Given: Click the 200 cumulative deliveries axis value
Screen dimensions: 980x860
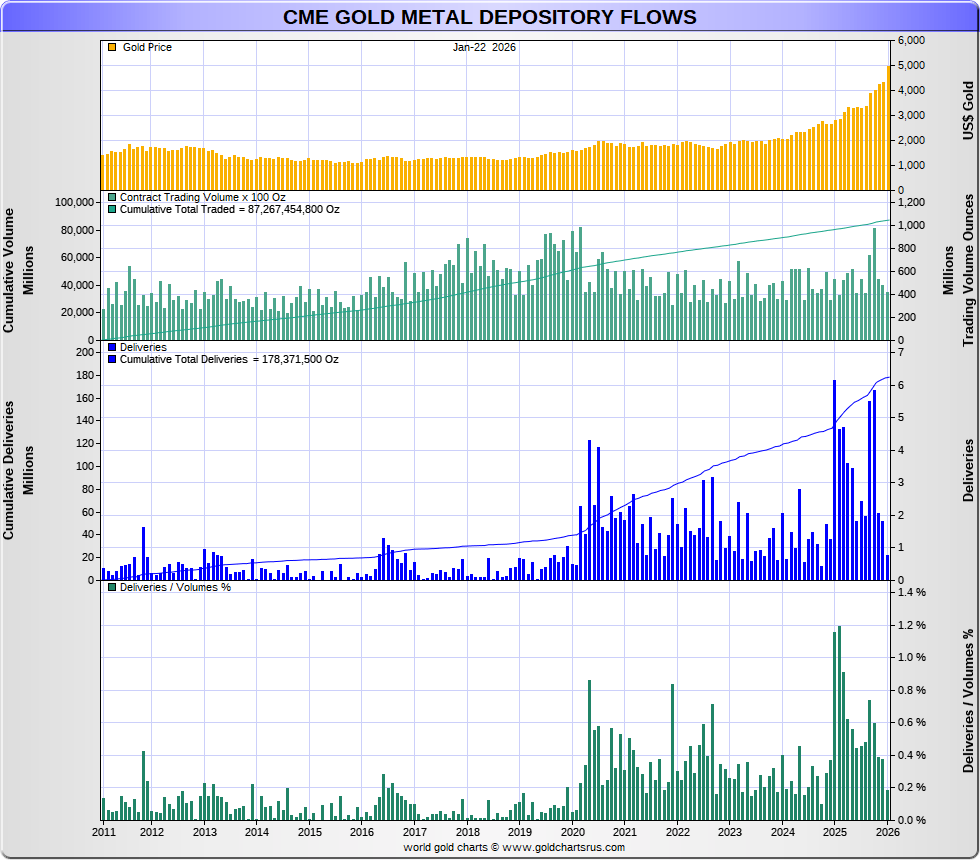Looking at the screenshot, I should (x=85, y=352).
